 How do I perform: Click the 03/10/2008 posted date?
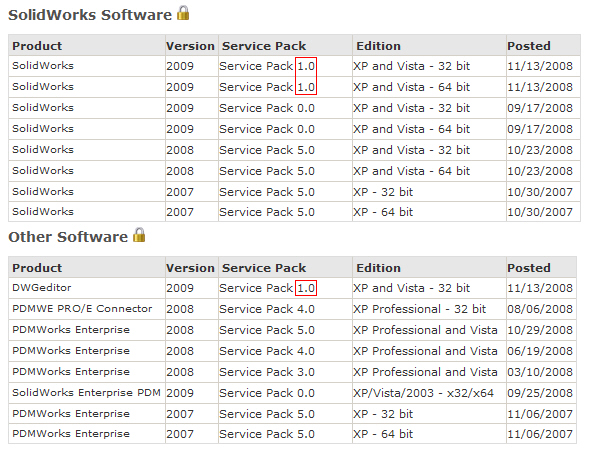coord(540,372)
